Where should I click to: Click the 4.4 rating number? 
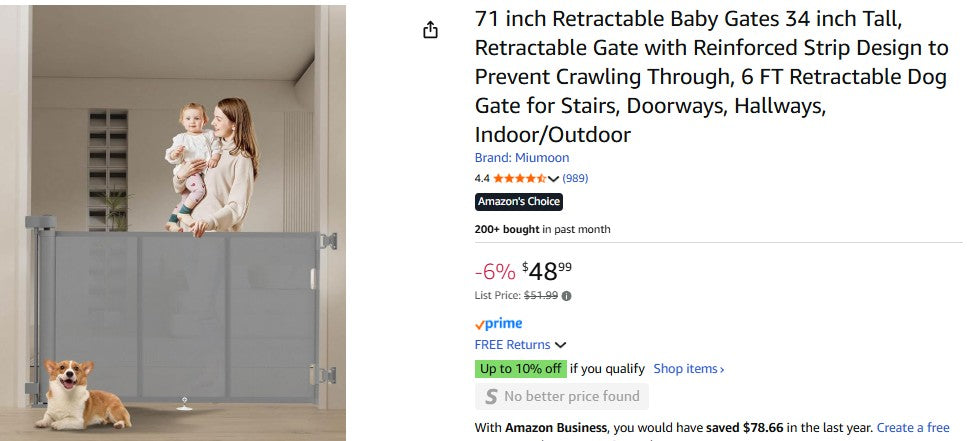(482, 179)
